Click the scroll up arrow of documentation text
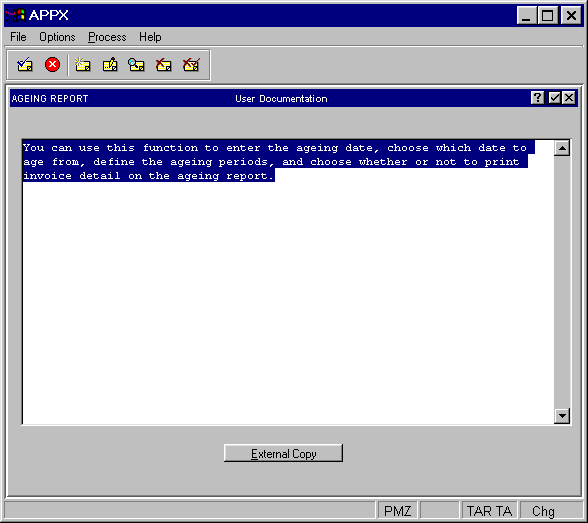588x523 pixels. point(562,148)
